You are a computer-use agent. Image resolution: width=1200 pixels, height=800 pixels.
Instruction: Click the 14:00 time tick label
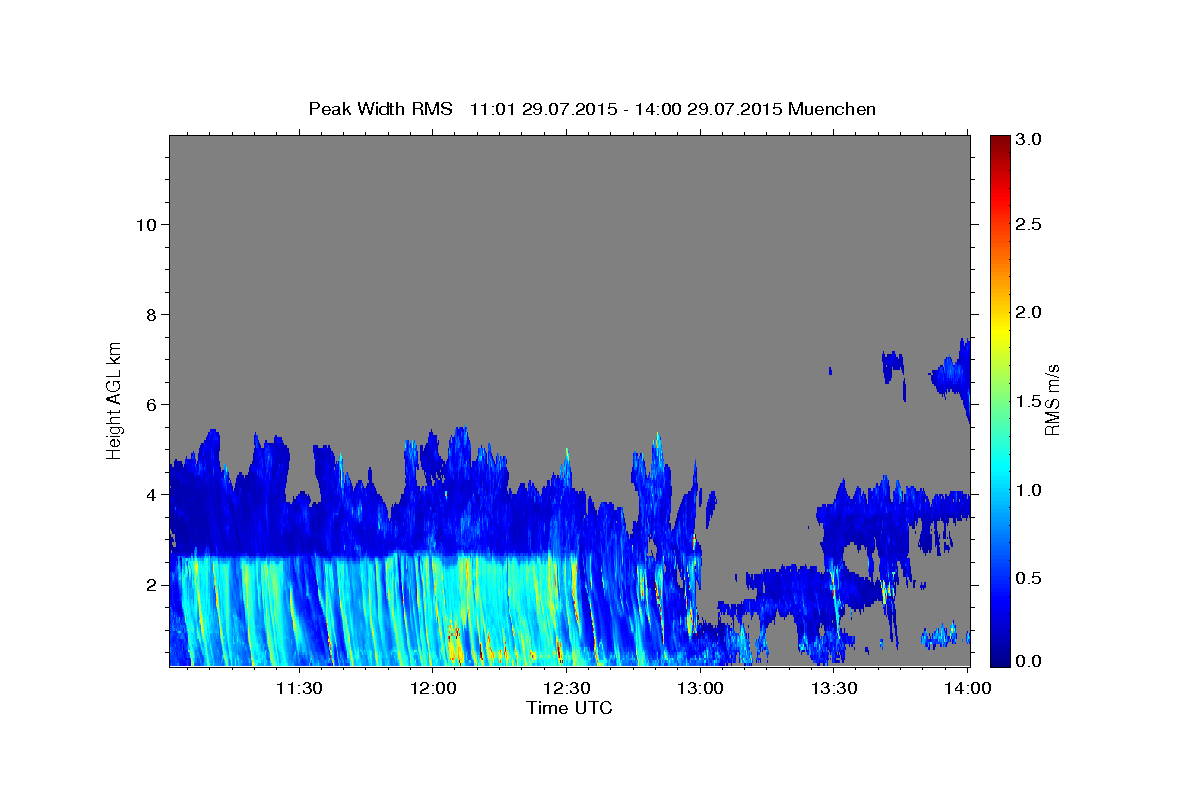click(967, 688)
